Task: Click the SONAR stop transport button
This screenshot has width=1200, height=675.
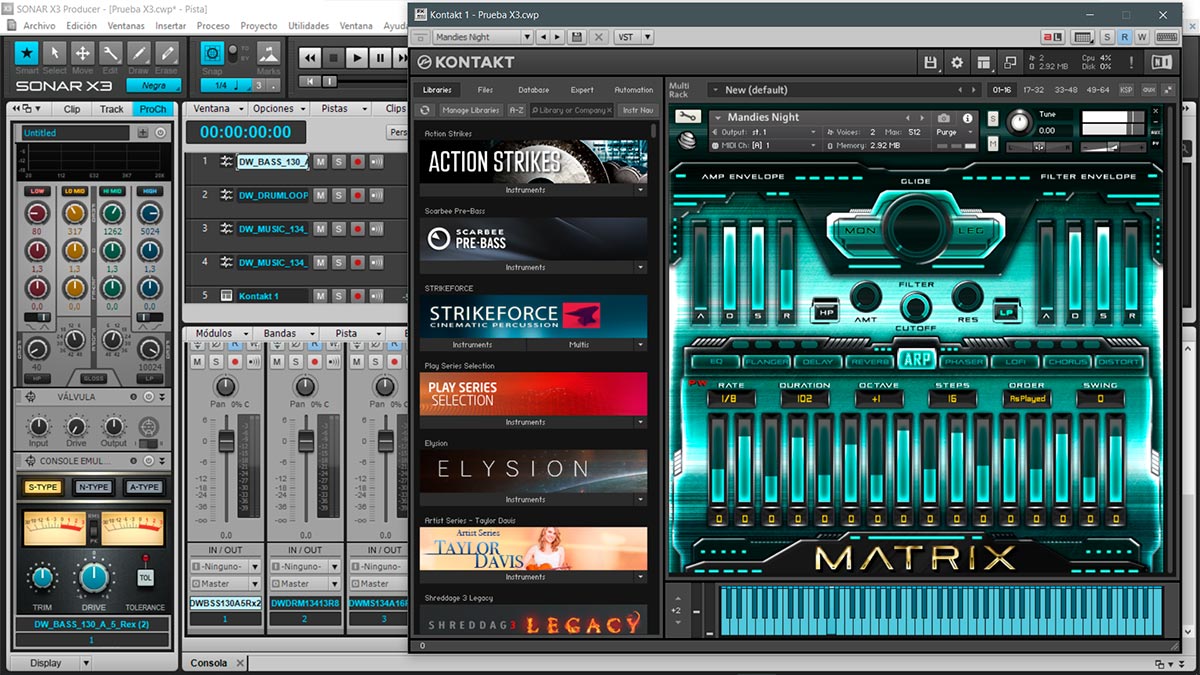Action: pyautogui.click(x=334, y=59)
